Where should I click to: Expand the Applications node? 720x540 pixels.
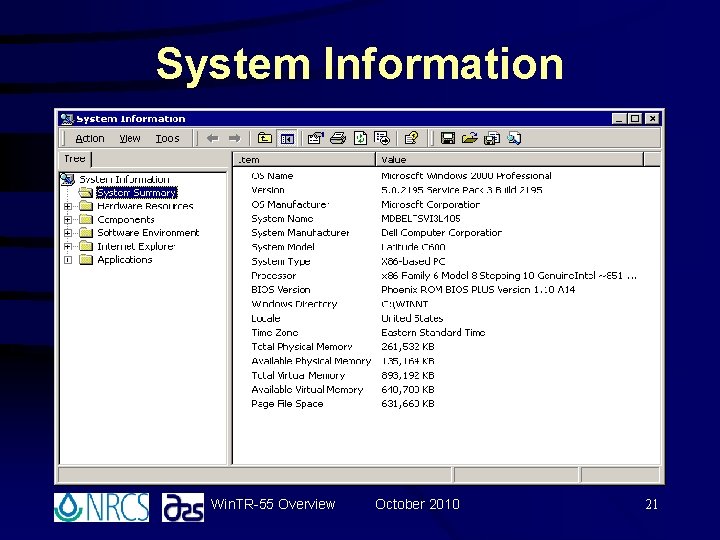pyautogui.click(x=68, y=260)
